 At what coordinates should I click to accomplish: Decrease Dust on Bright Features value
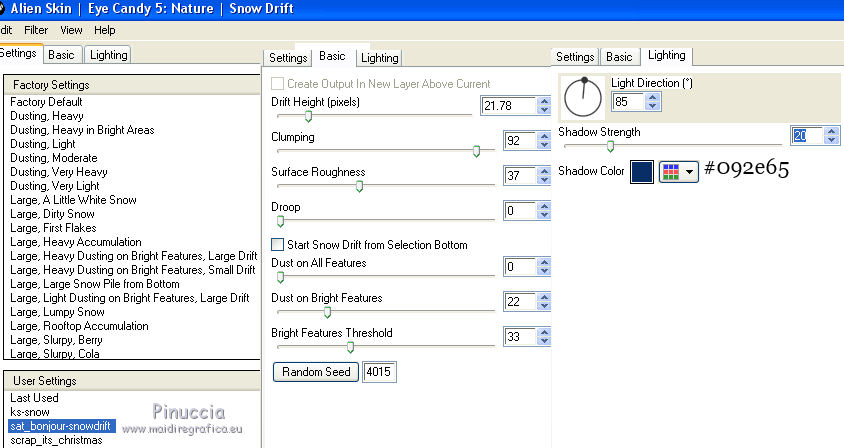coord(544,306)
